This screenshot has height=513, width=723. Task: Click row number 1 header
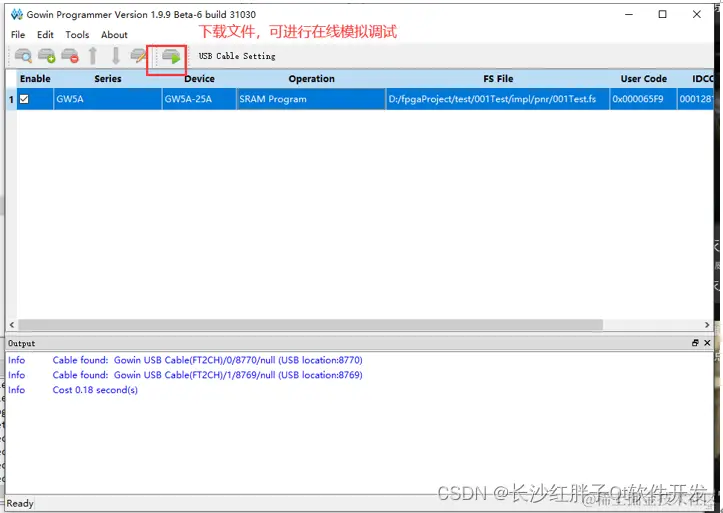tap(11, 99)
